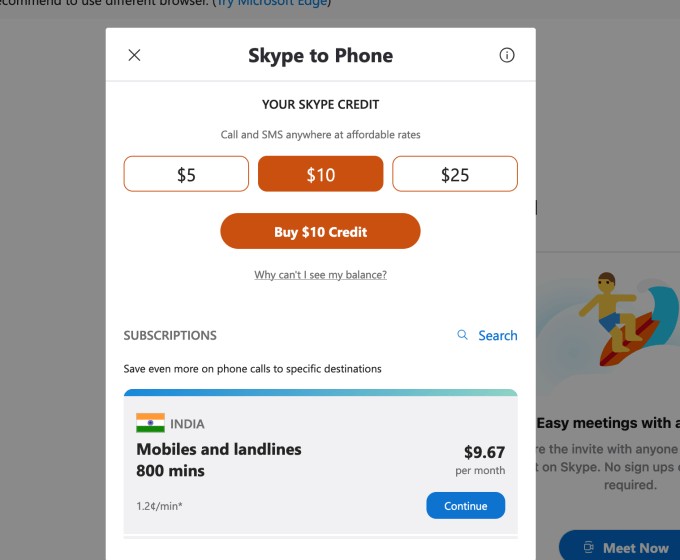680x560 pixels.
Task: Close the Skype to Phone dialog
Action: (135, 55)
